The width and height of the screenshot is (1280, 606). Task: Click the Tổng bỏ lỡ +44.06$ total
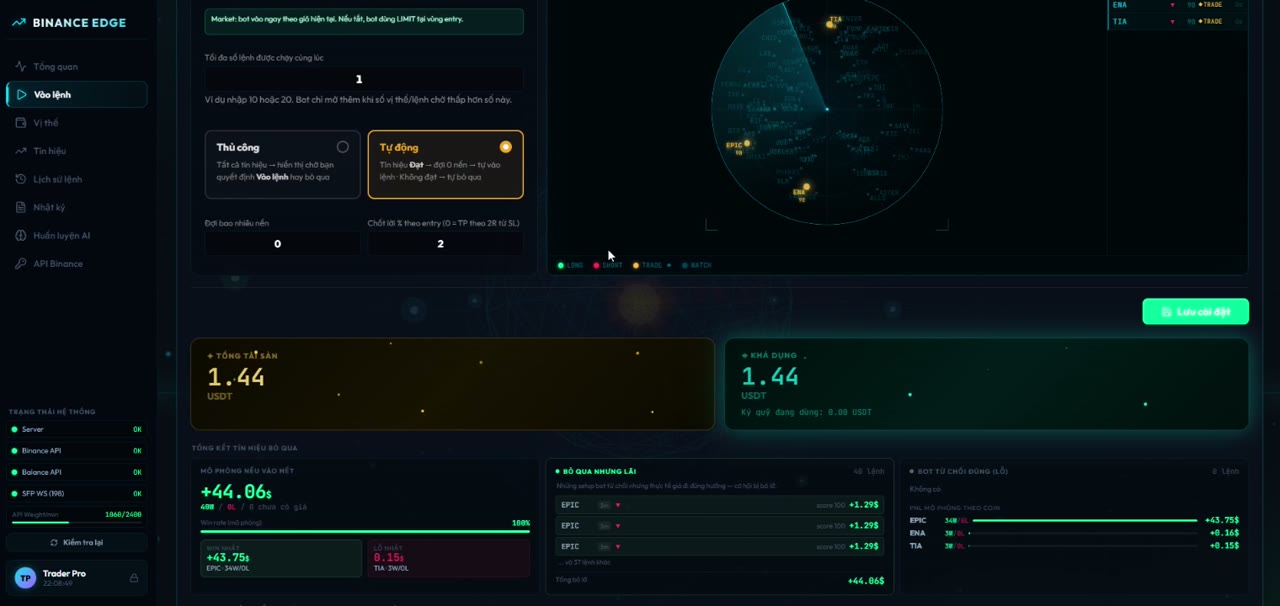click(865, 581)
